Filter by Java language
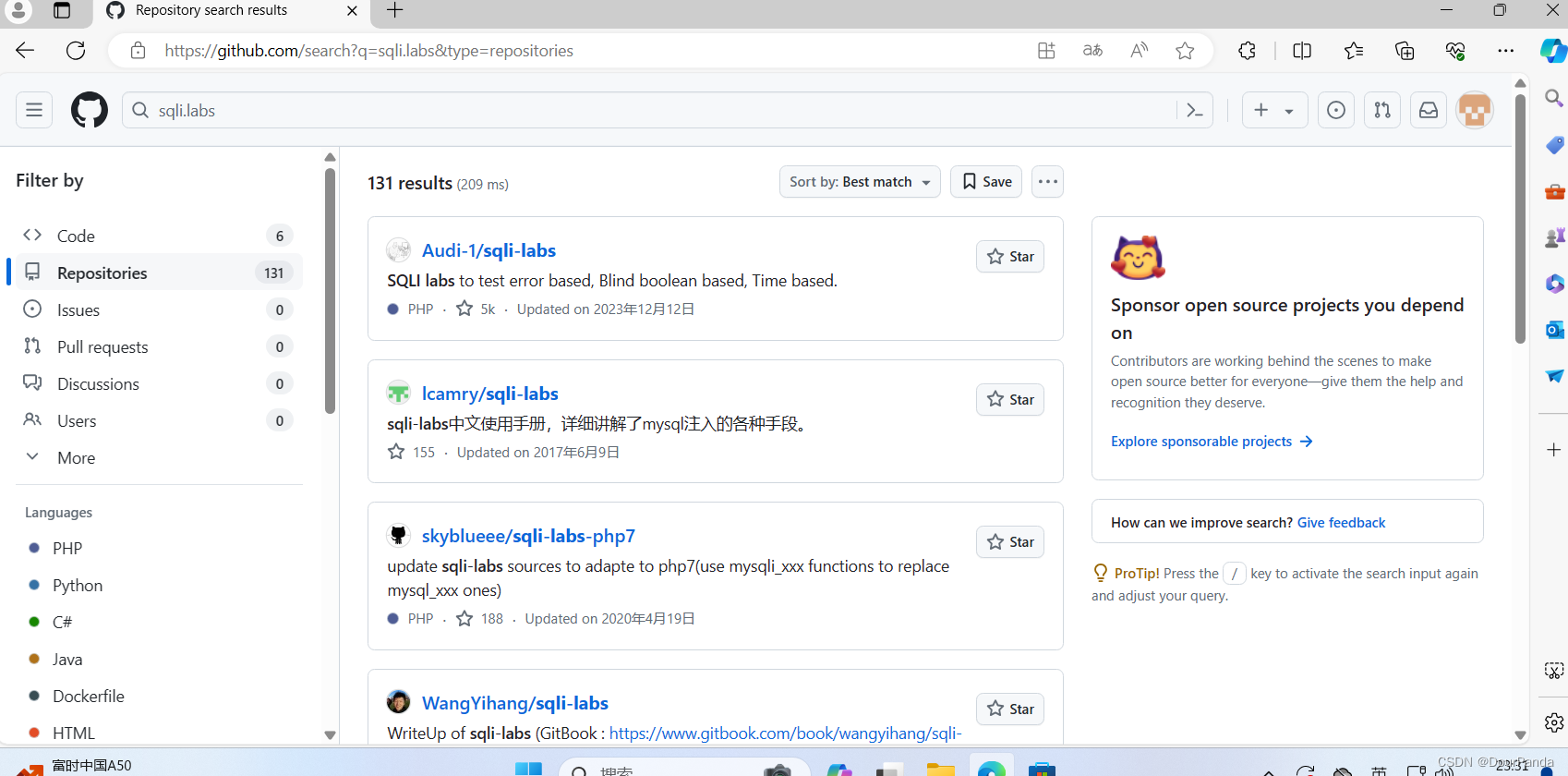Viewport: 1568px width, 776px height. (67, 659)
